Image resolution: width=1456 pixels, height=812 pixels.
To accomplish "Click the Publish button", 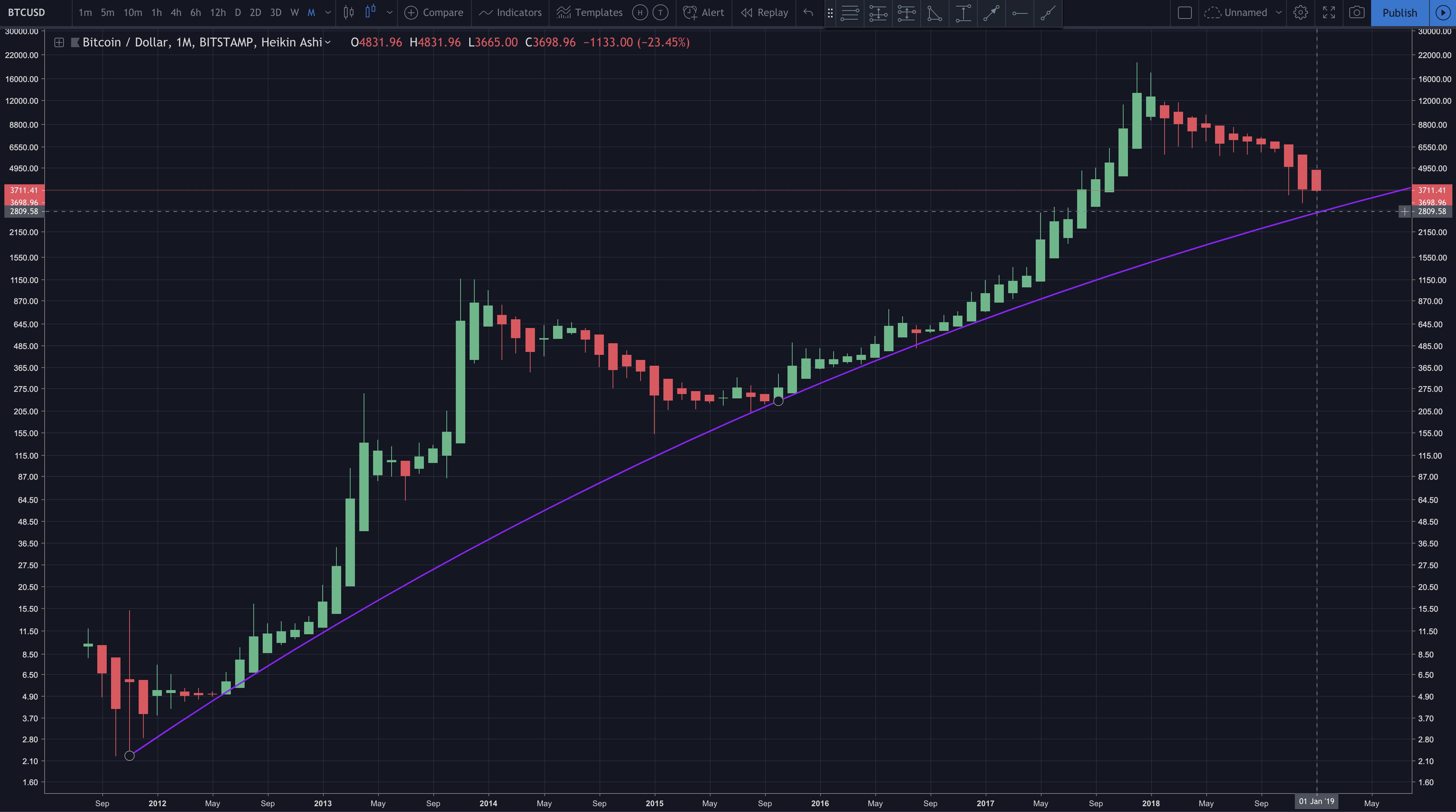I will (1399, 12).
